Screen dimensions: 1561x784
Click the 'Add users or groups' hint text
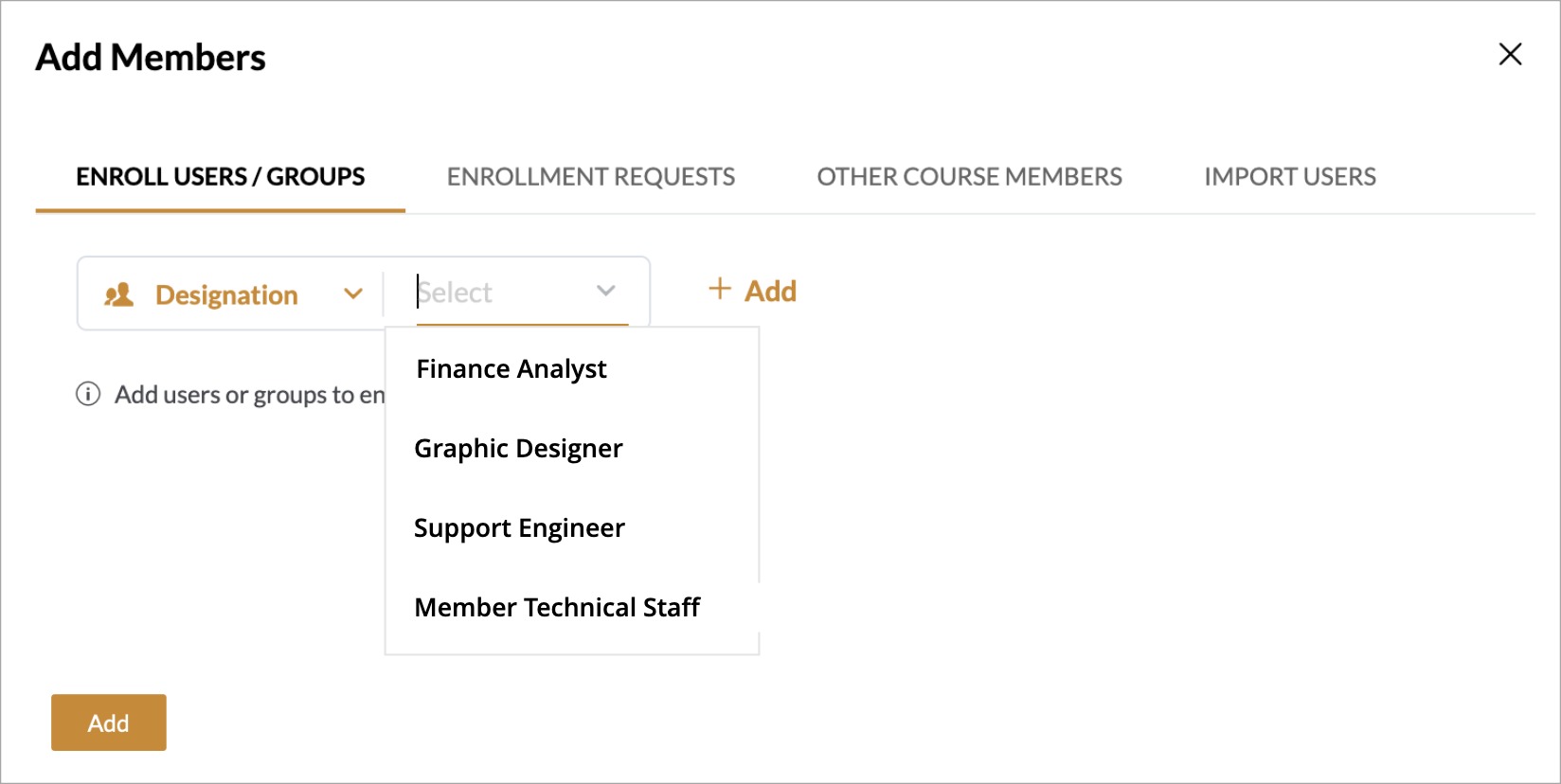(x=250, y=395)
